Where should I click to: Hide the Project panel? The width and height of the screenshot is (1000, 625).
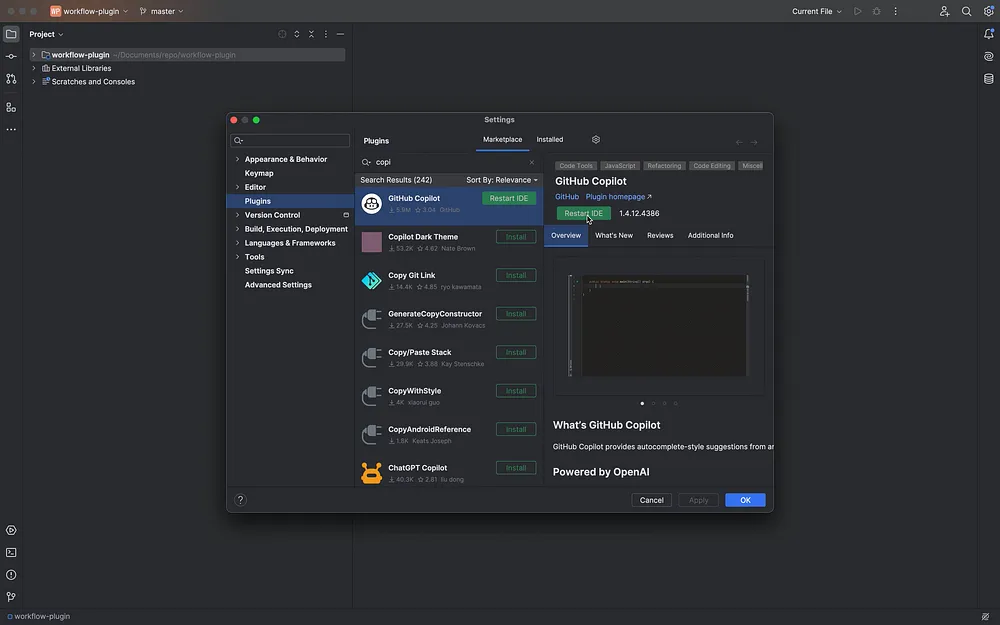pyautogui.click(x=341, y=34)
